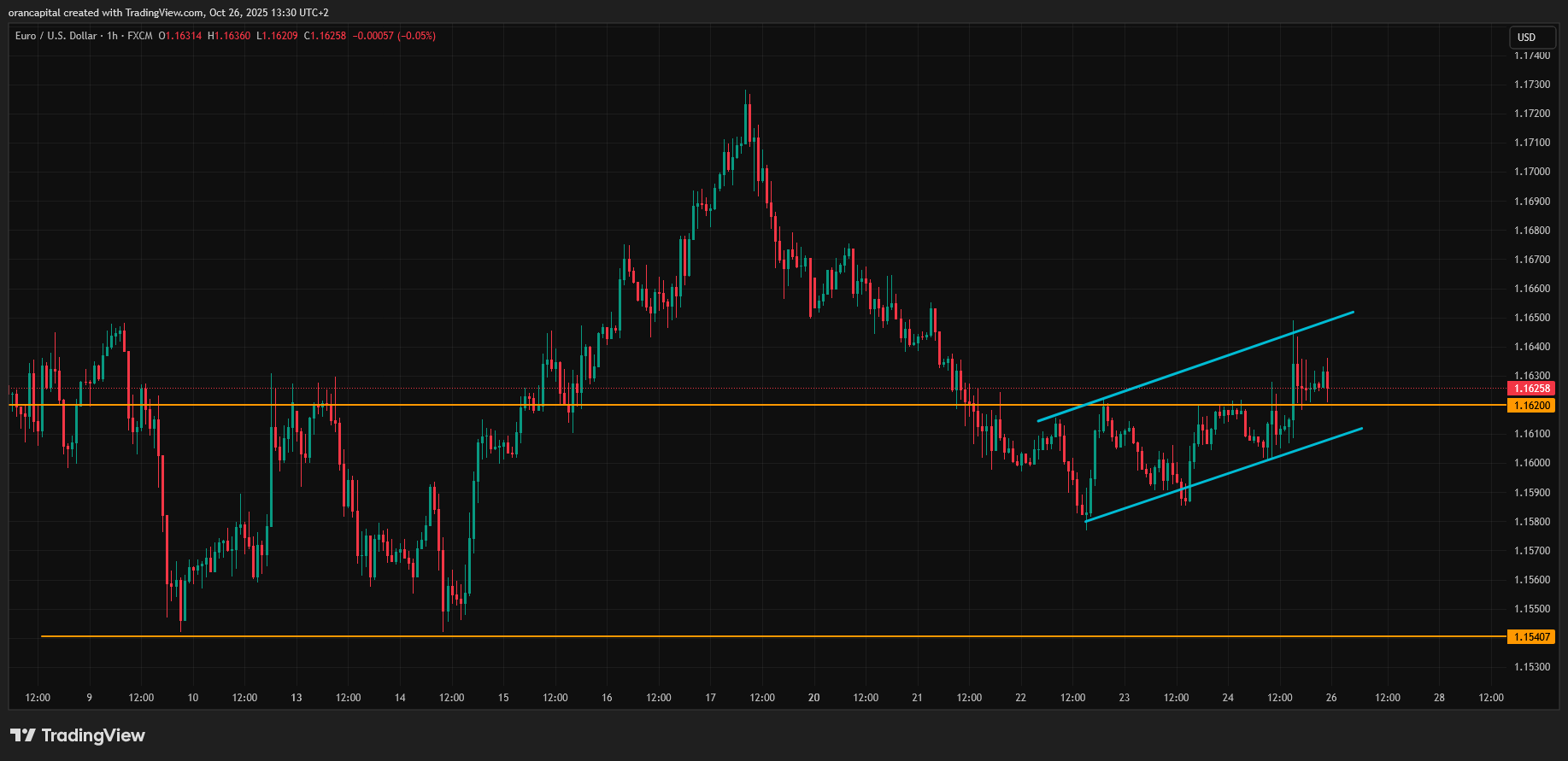This screenshot has height=761, width=1568.
Task: Click the −0.00057 (−0.05%) change value
Action: [x=394, y=36]
